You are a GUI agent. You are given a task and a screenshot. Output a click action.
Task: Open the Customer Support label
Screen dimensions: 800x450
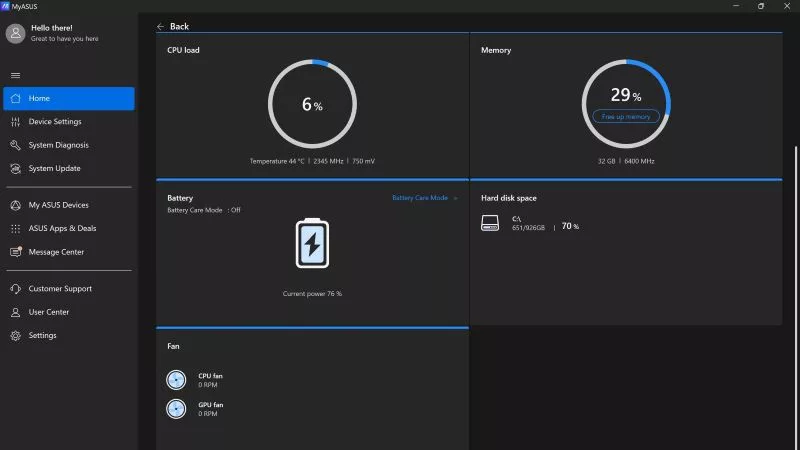click(x=60, y=289)
